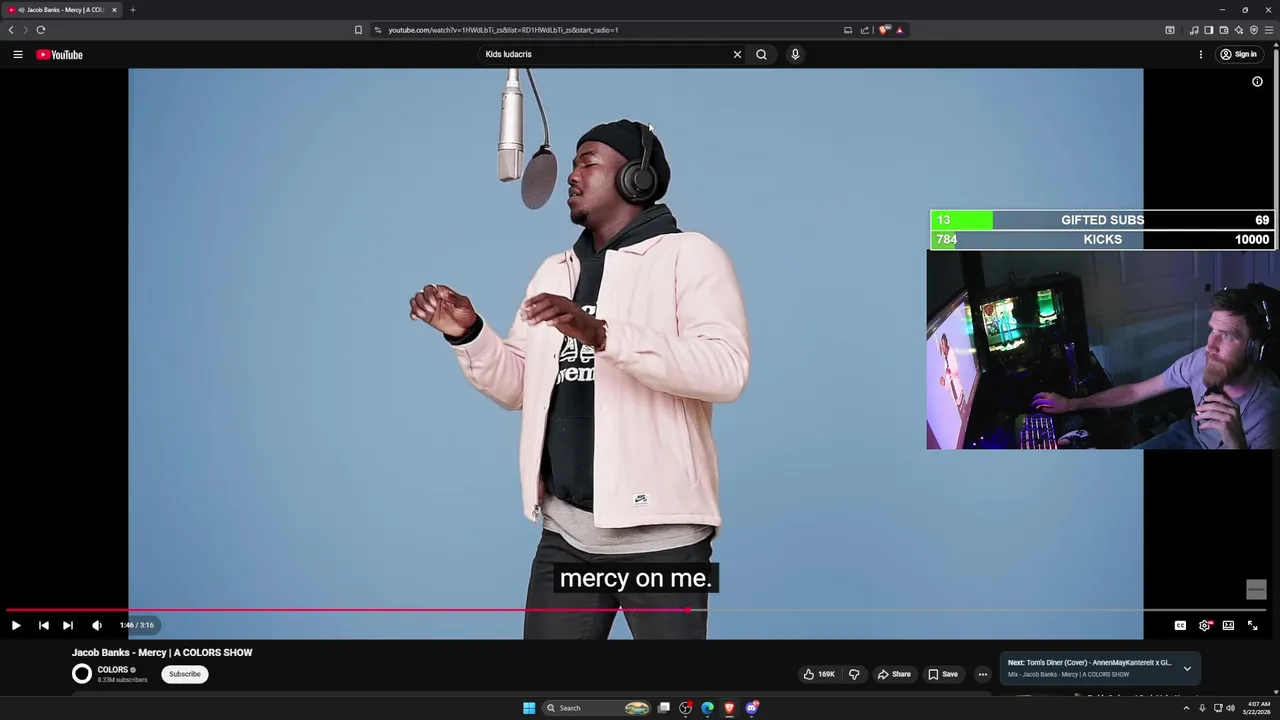The height and width of the screenshot is (720, 1280).
Task: Click the share page icon in address bar
Action: tap(865, 30)
